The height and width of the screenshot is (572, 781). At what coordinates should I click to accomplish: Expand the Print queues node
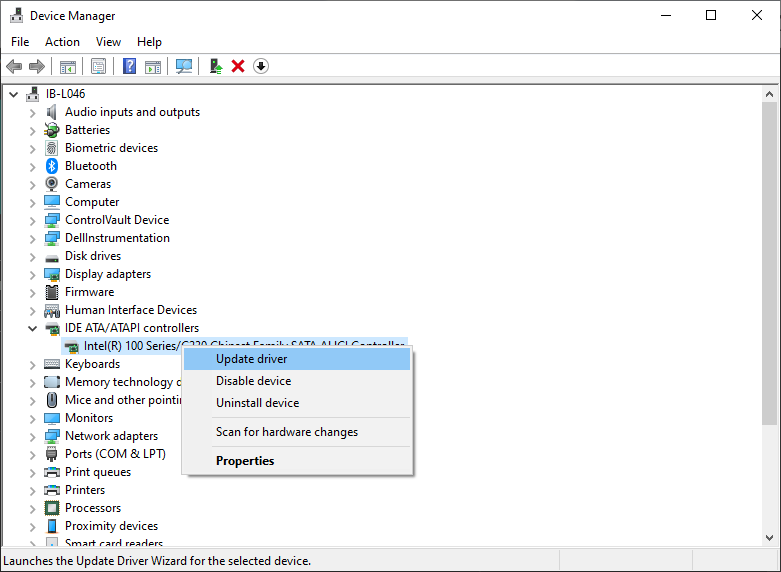pyautogui.click(x=33, y=473)
